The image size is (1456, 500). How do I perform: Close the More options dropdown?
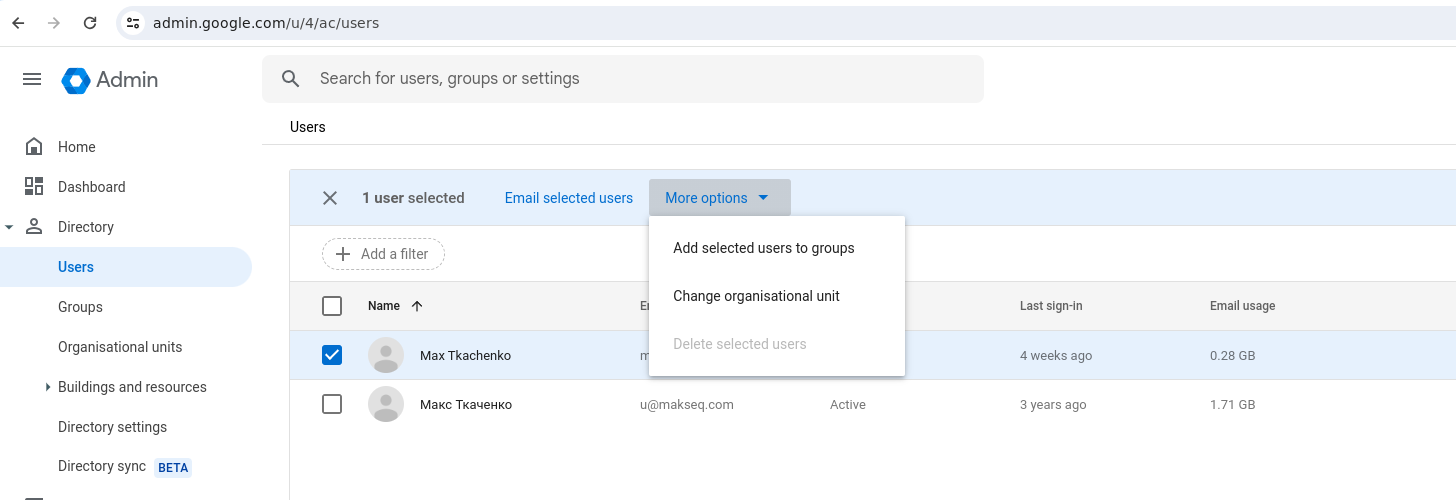tap(719, 198)
